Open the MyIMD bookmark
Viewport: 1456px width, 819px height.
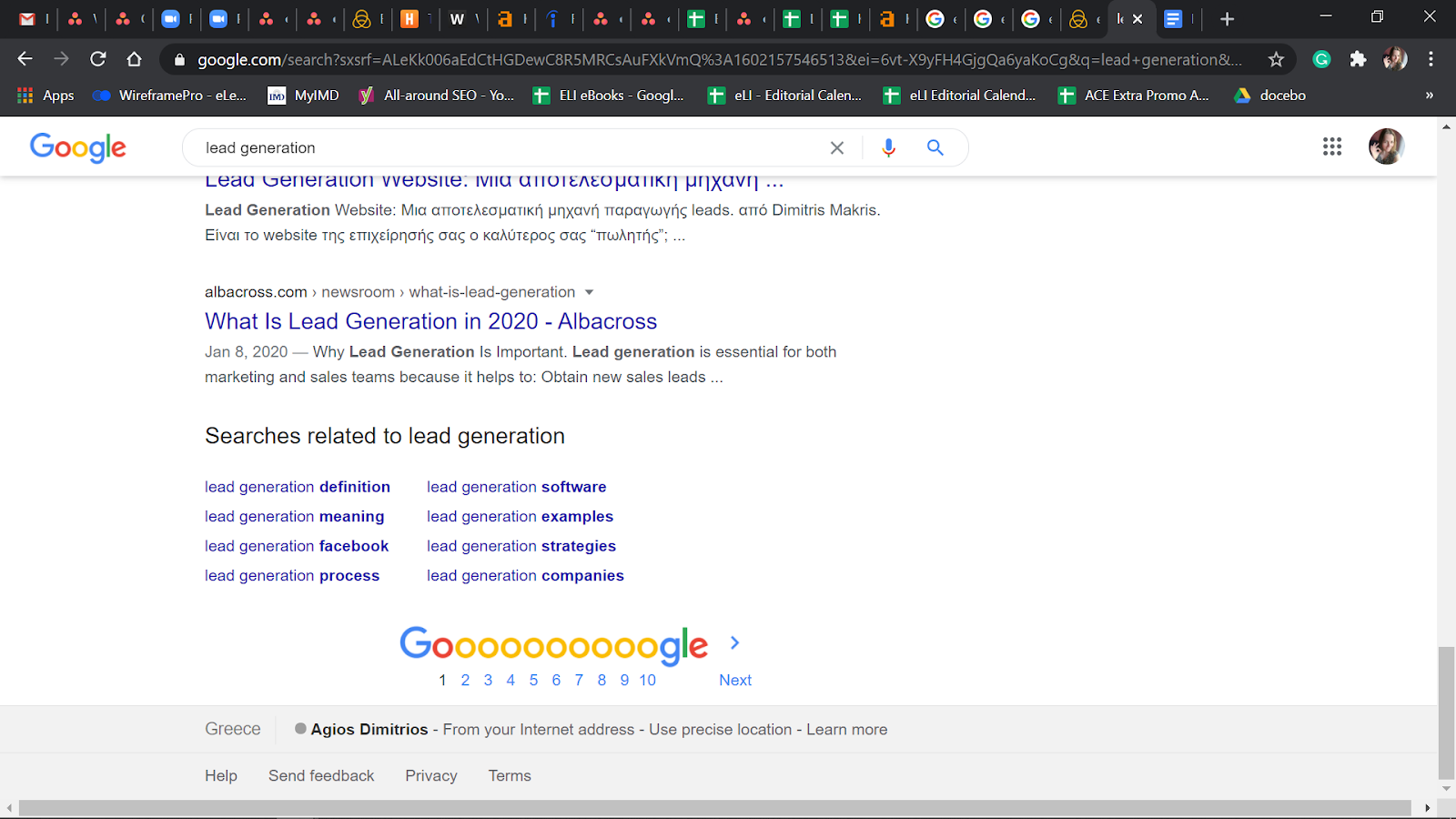[x=303, y=96]
